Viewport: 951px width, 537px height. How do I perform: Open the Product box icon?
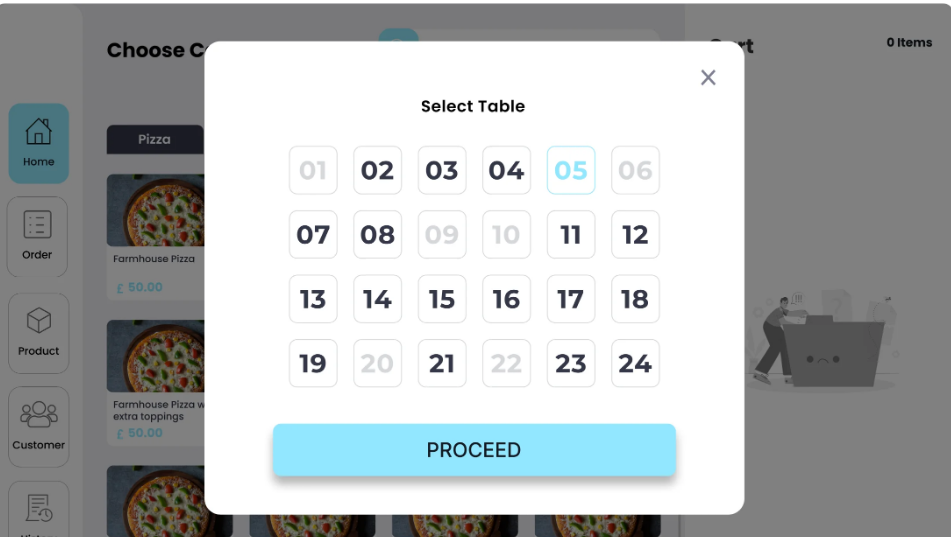38,321
